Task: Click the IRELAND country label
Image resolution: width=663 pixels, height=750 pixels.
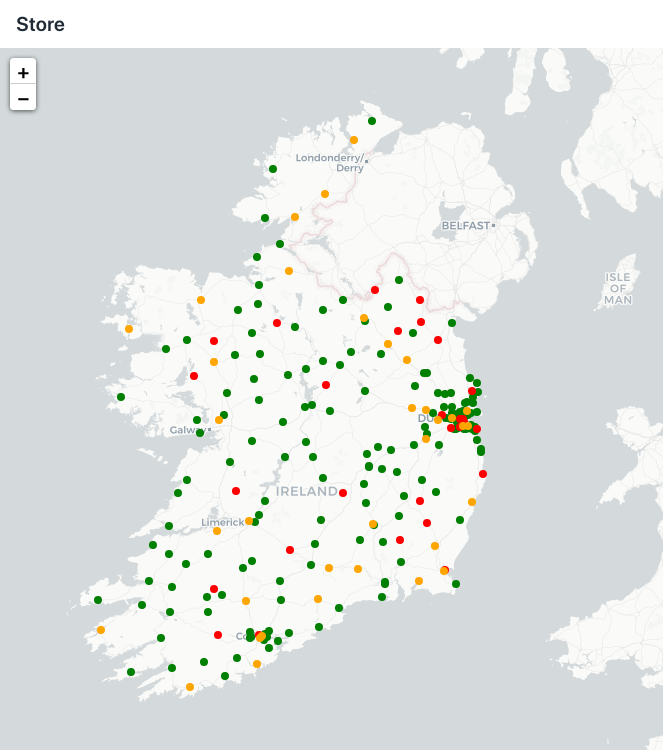Action: [x=307, y=492]
